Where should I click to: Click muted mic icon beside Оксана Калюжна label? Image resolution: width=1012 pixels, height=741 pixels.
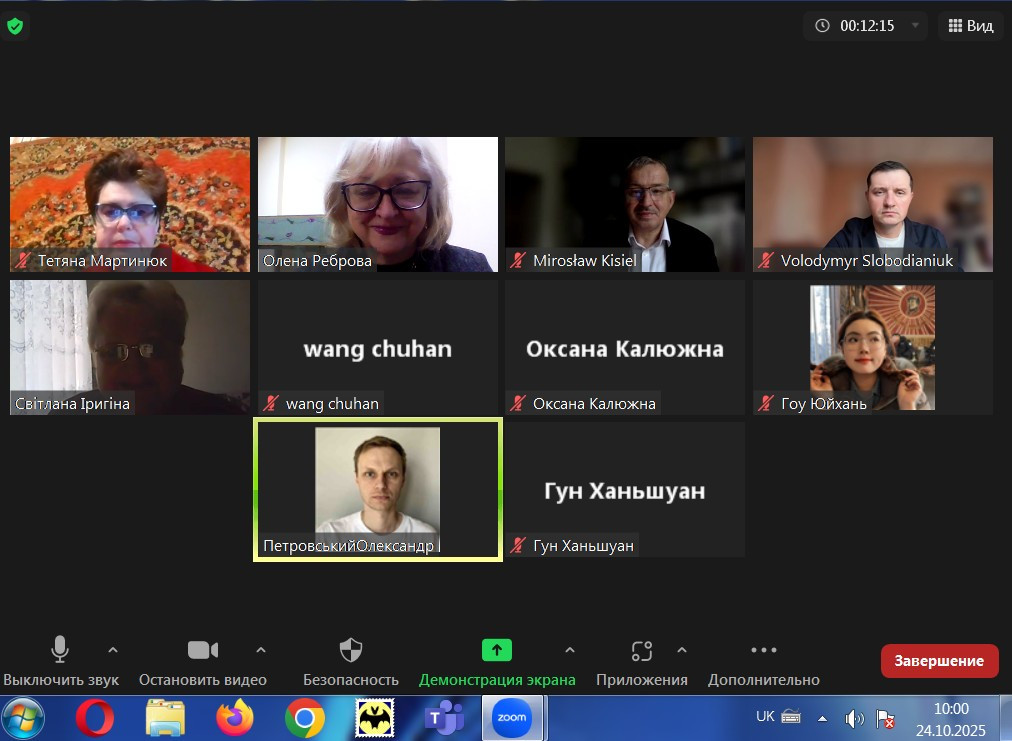pyautogui.click(x=518, y=403)
